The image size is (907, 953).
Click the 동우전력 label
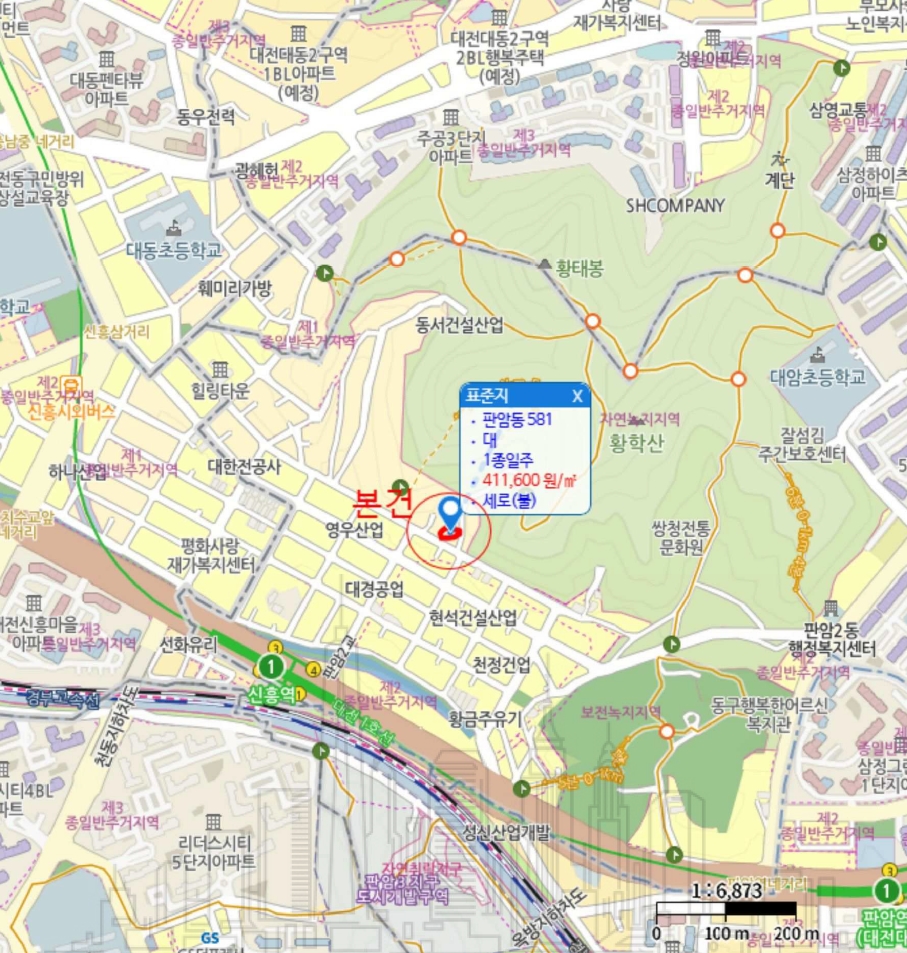(x=205, y=117)
